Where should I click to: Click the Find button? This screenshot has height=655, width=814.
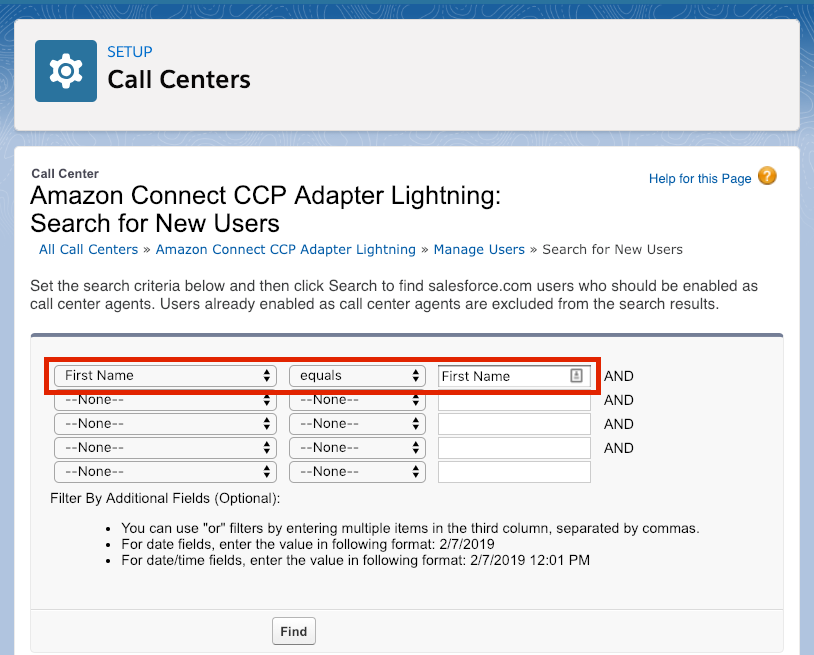click(294, 631)
